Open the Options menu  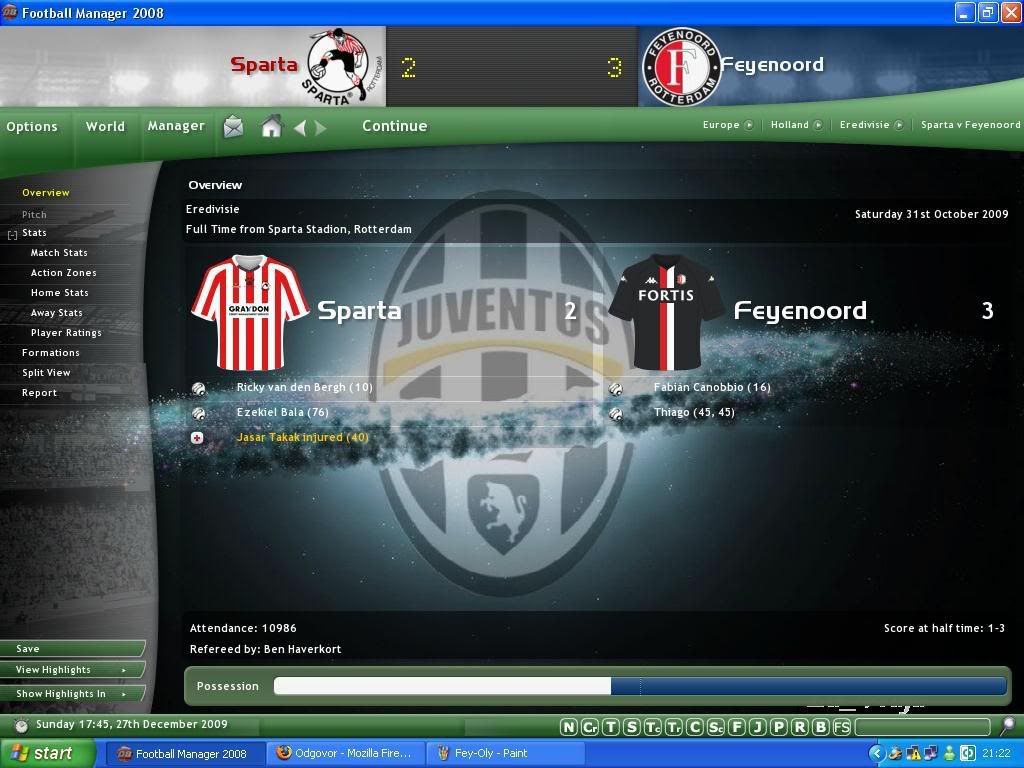tap(32, 127)
